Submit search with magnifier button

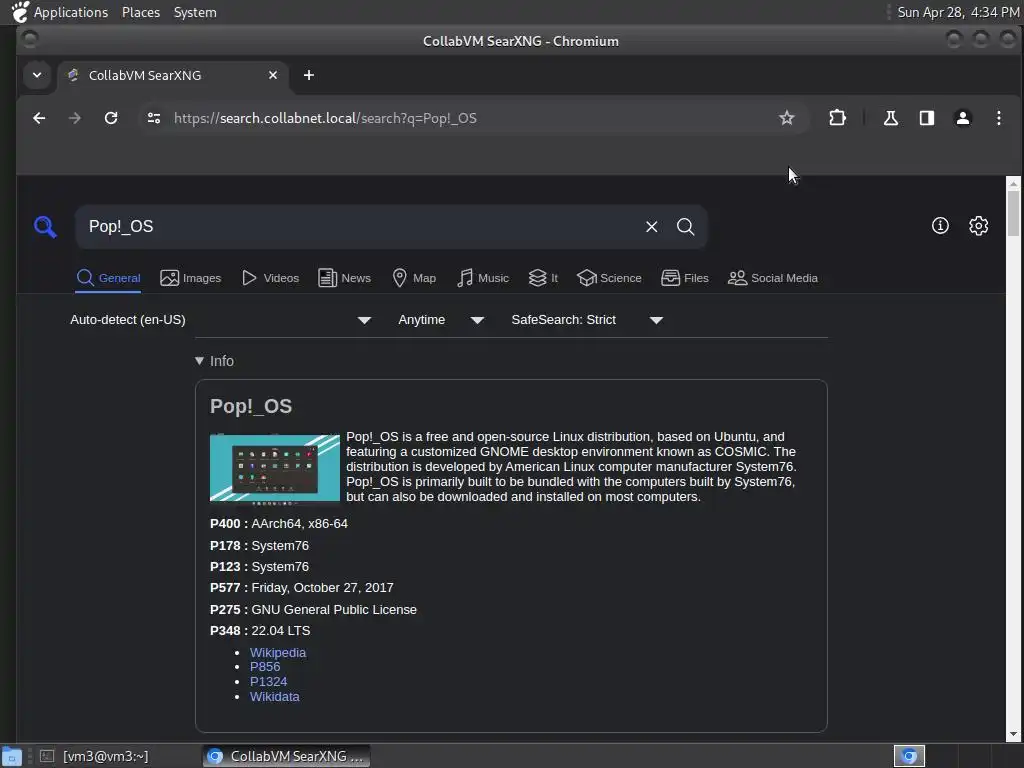point(685,227)
